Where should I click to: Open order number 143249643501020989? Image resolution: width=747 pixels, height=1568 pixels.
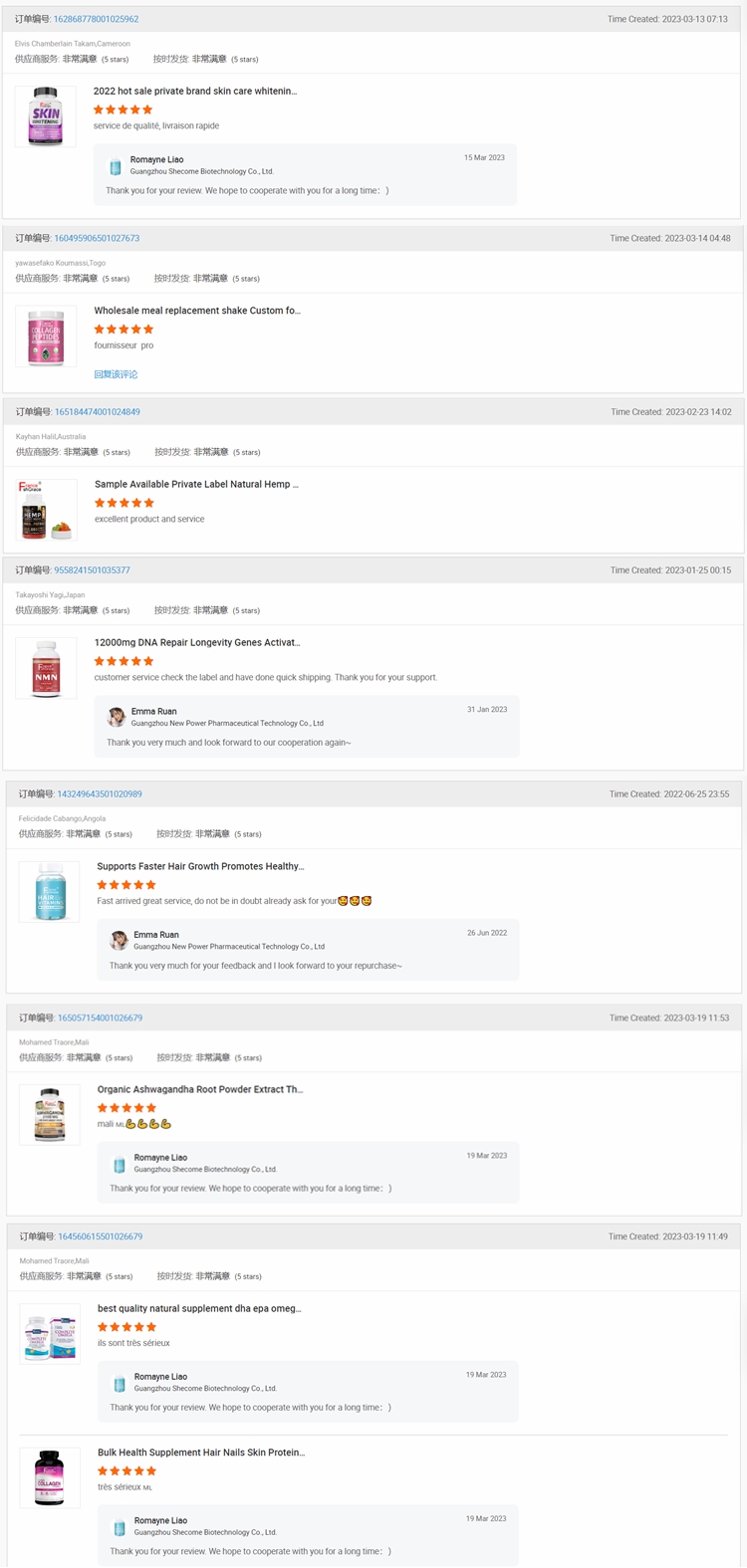[100, 794]
